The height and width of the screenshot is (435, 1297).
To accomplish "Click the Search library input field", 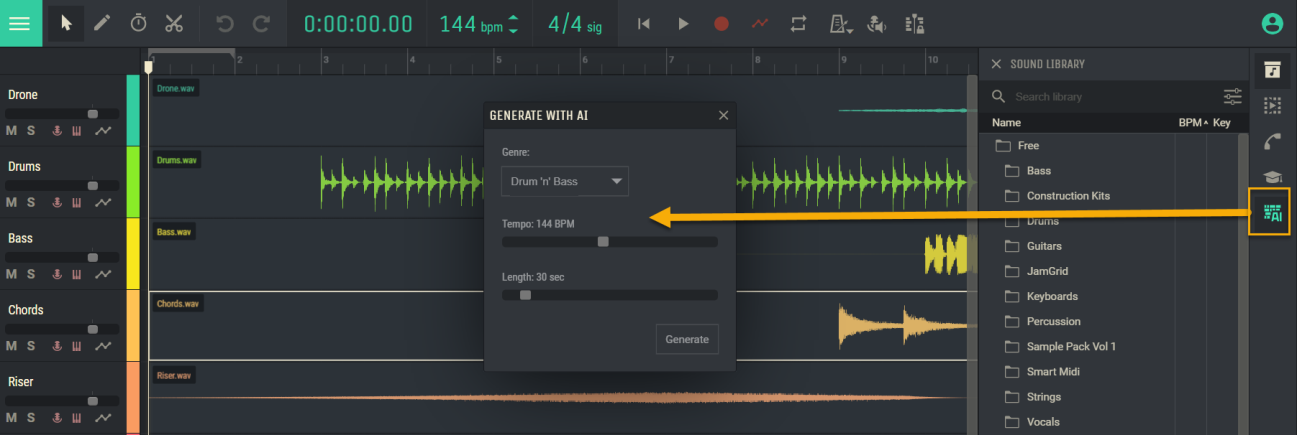I will pos(1110,97).
